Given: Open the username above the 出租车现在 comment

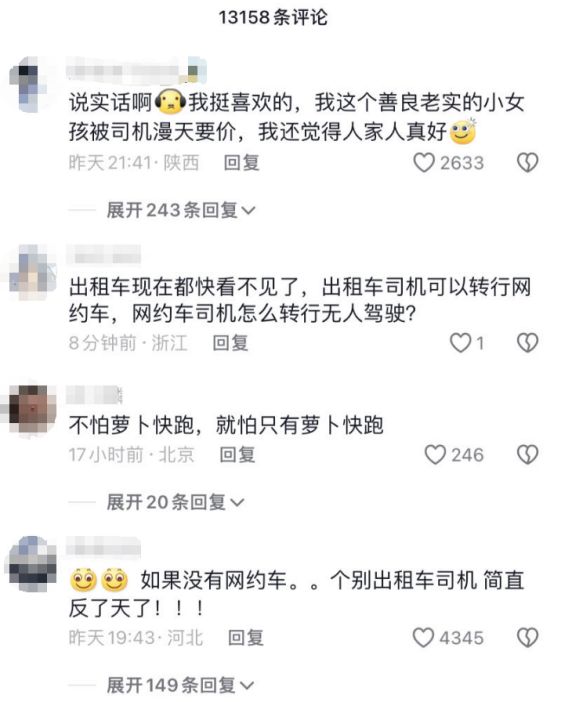Looking at the screenshot, I should [103, 256].
